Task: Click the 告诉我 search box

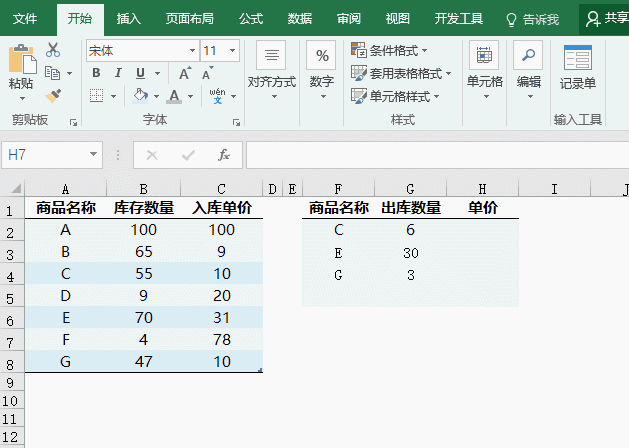Action: pyautogui.click(x=533, y=18)
